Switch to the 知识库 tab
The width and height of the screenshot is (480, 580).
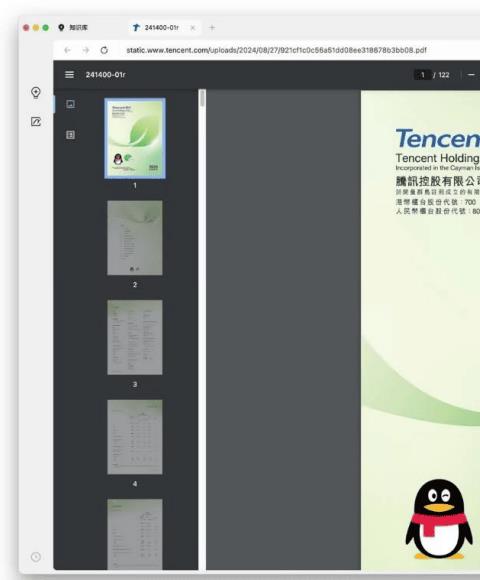[73, 28]
